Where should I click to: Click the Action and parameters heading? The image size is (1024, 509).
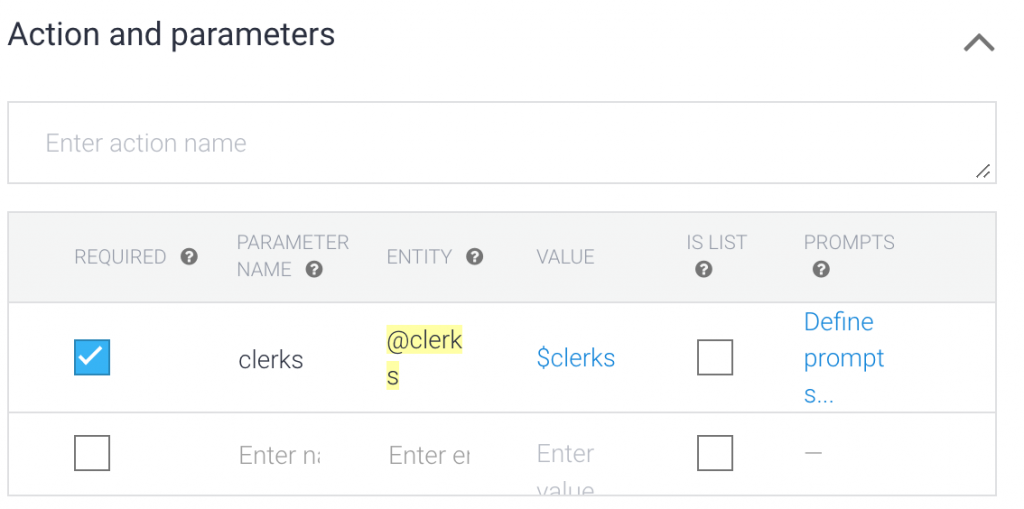[171, 35]
